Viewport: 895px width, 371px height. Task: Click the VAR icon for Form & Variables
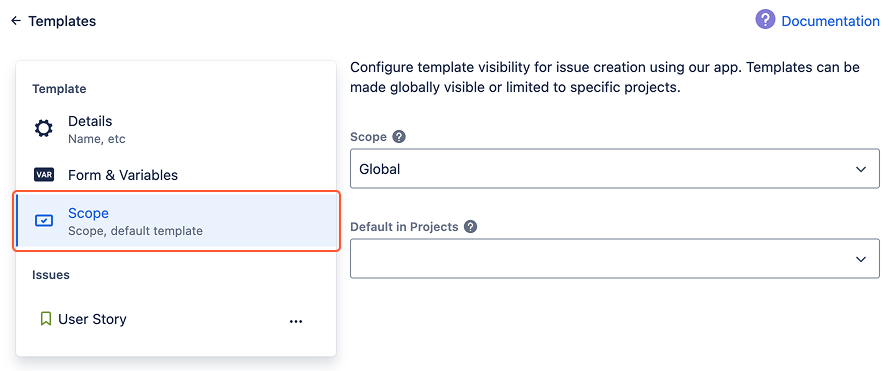(x=44, y=175)
